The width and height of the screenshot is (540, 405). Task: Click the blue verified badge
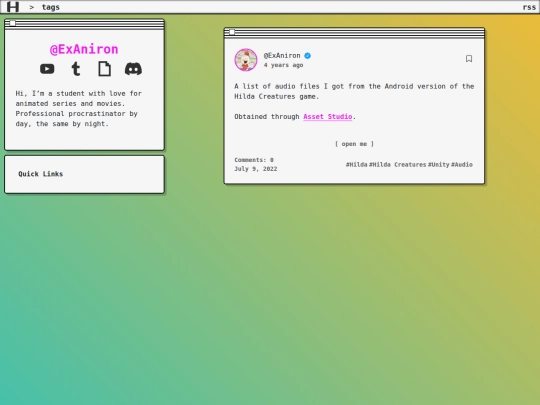[308, 55]
